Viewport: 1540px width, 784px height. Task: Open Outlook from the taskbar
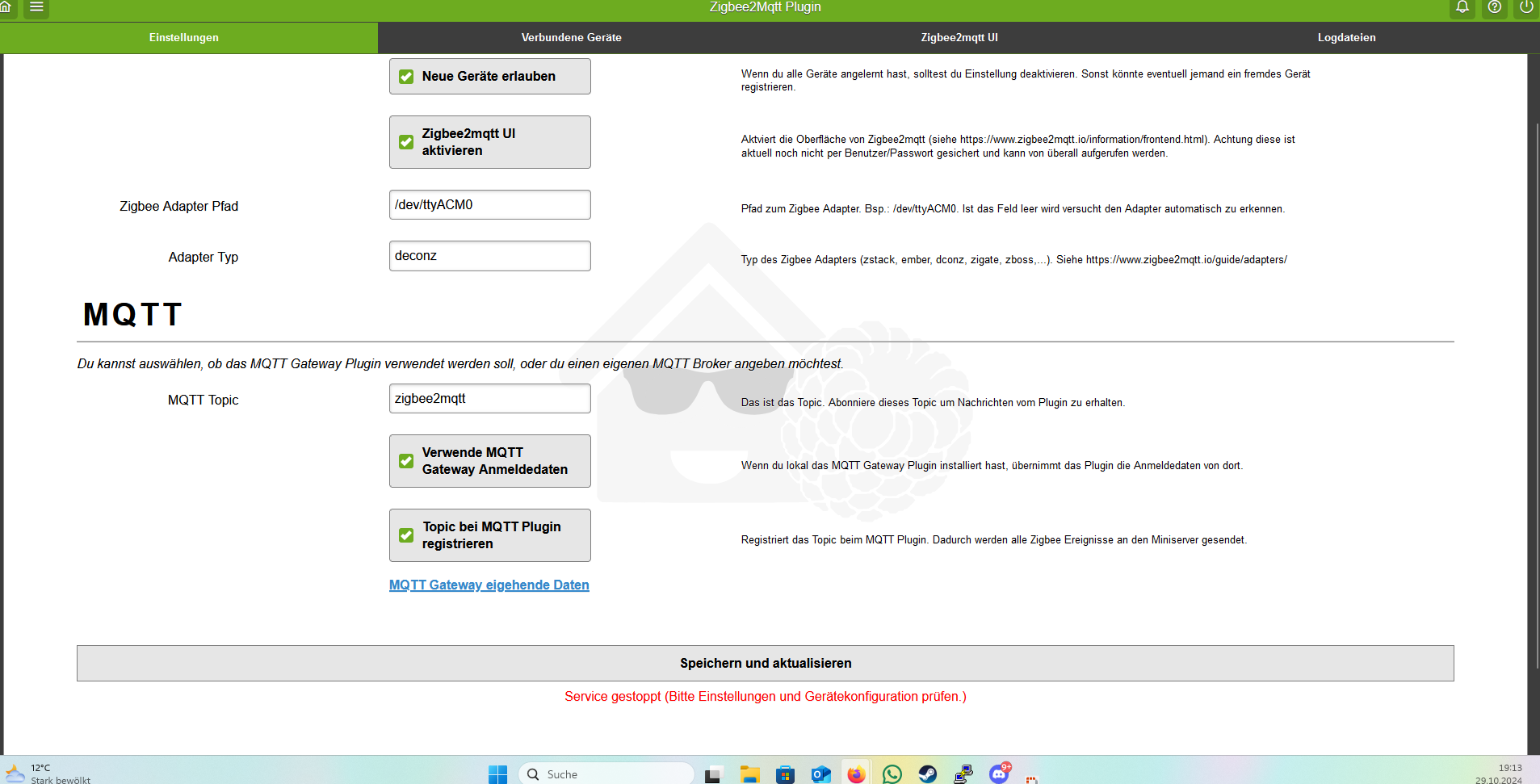pyautogui.click(x=820, y=774)
